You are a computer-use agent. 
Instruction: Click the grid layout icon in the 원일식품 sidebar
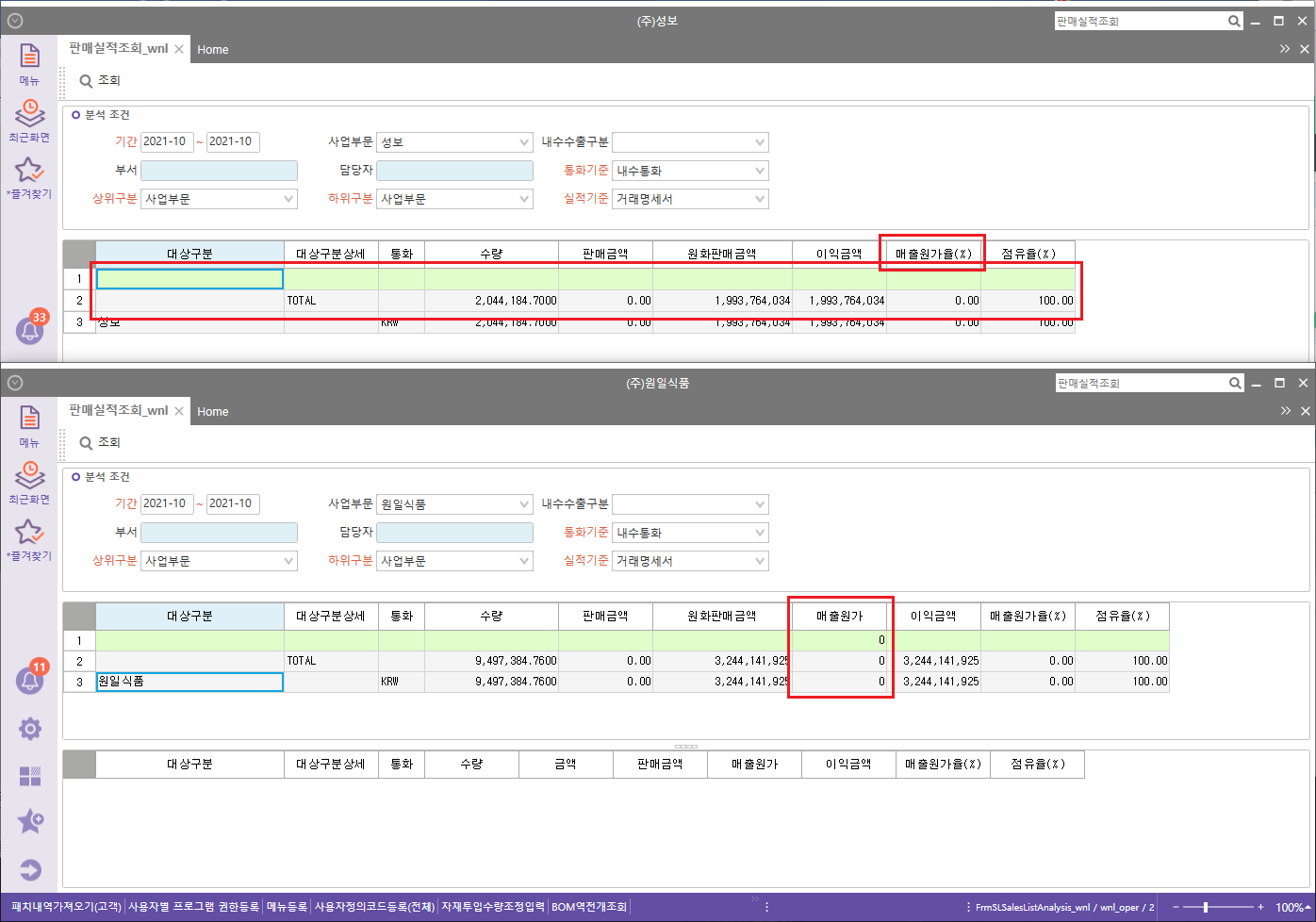coord(30,776)
